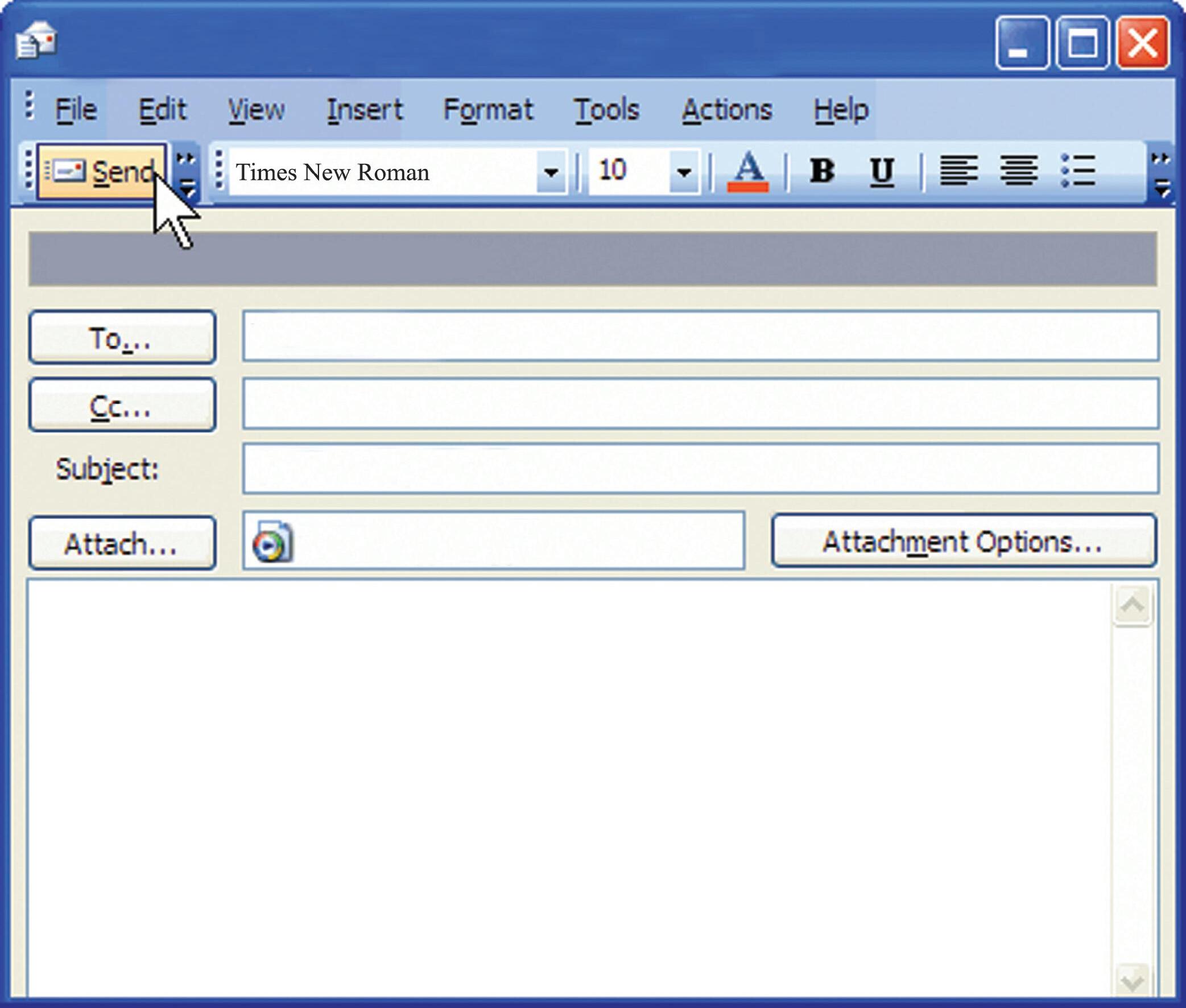Image resolution: width=1186 pixels, height=1008 pixels.
Task: Open the Times New Roman font dropdown
Action: [x=551, y=171]
